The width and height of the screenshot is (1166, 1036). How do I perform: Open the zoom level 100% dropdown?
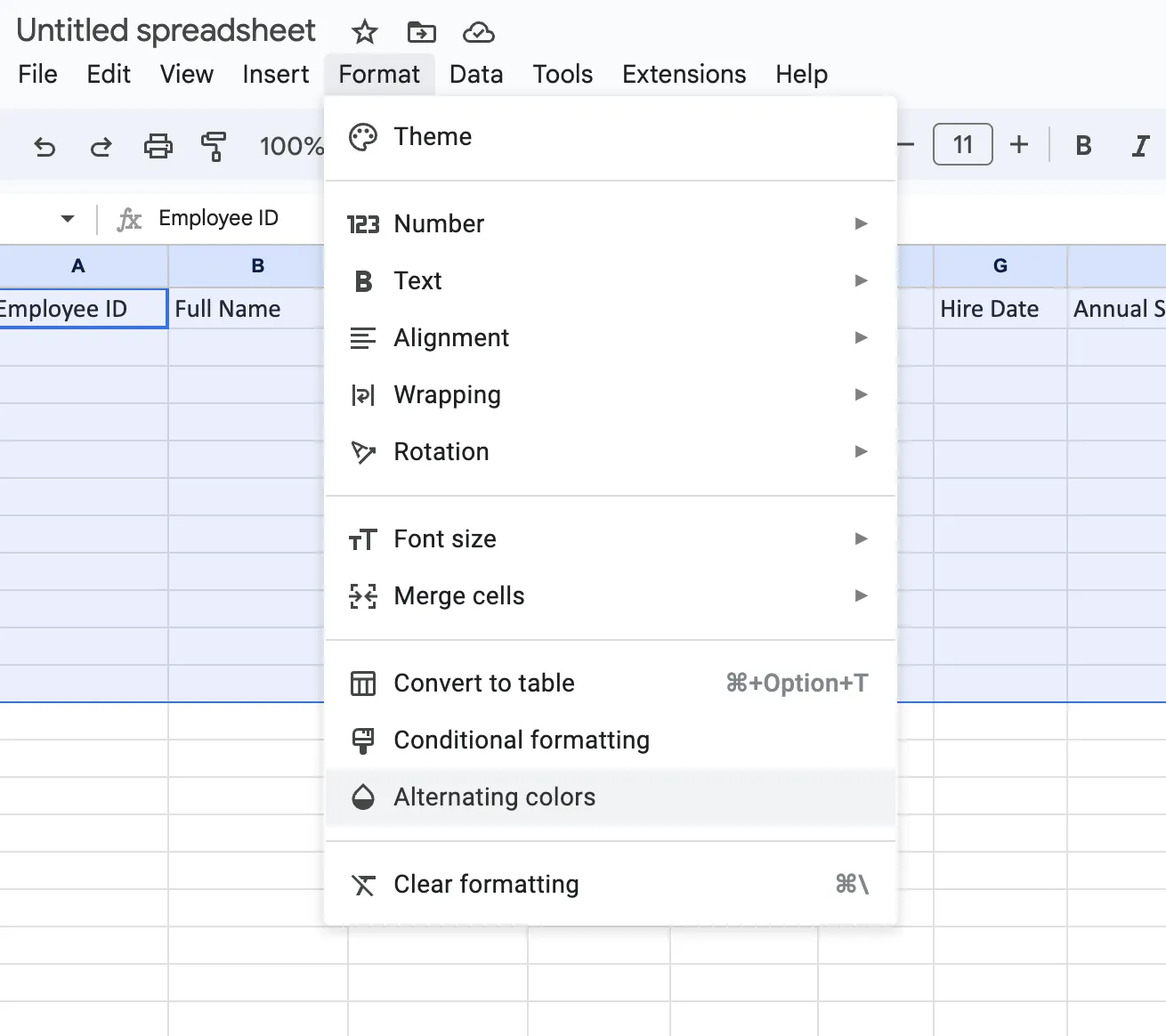pos(291,146)
